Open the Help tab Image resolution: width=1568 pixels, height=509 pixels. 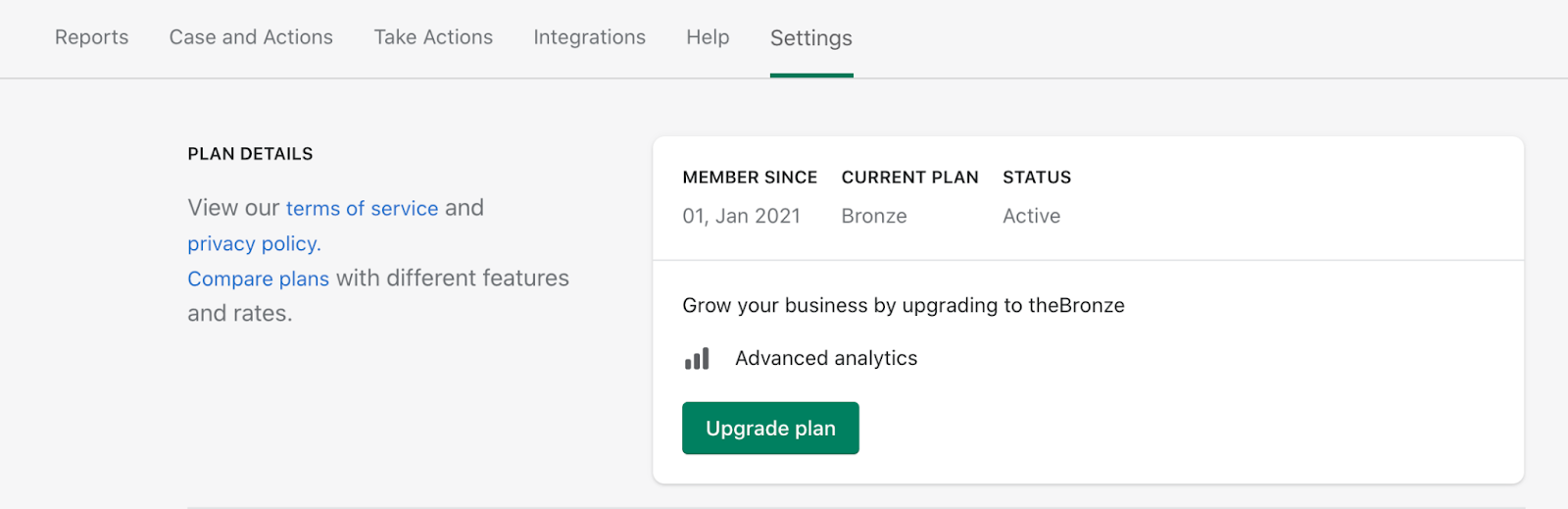pyautogui.click(x=708, y=37)
